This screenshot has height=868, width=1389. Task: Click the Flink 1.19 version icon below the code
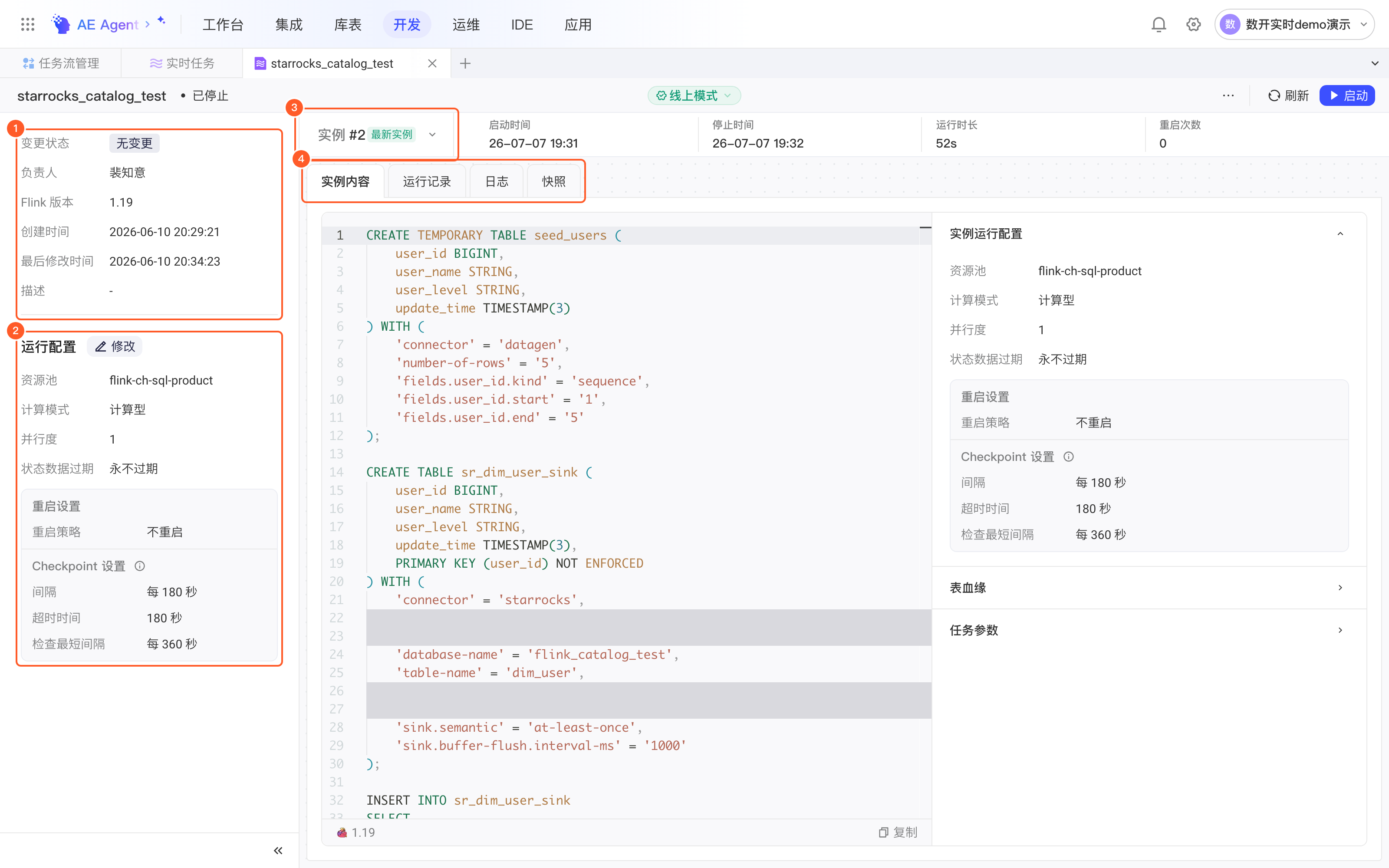point(342,832)
